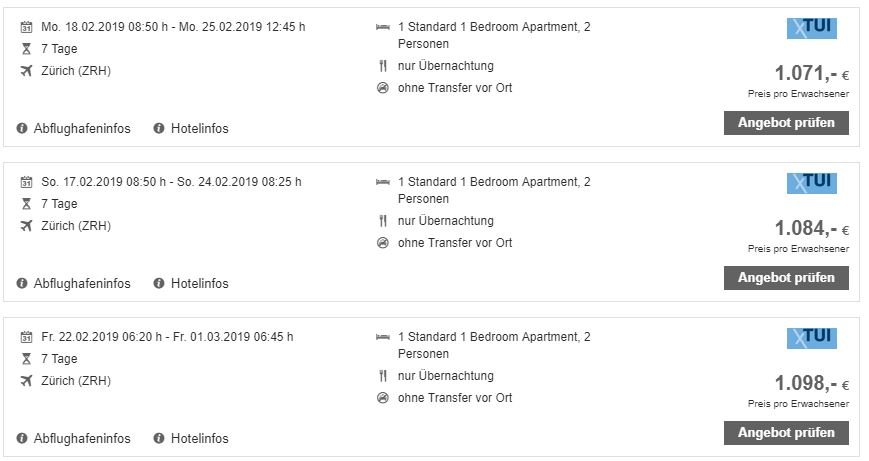The height and width of the screenshot is (461, 869).
Task: Click hourglass icon in the 1.098 € offer
Action: click(x=27, y=359)
